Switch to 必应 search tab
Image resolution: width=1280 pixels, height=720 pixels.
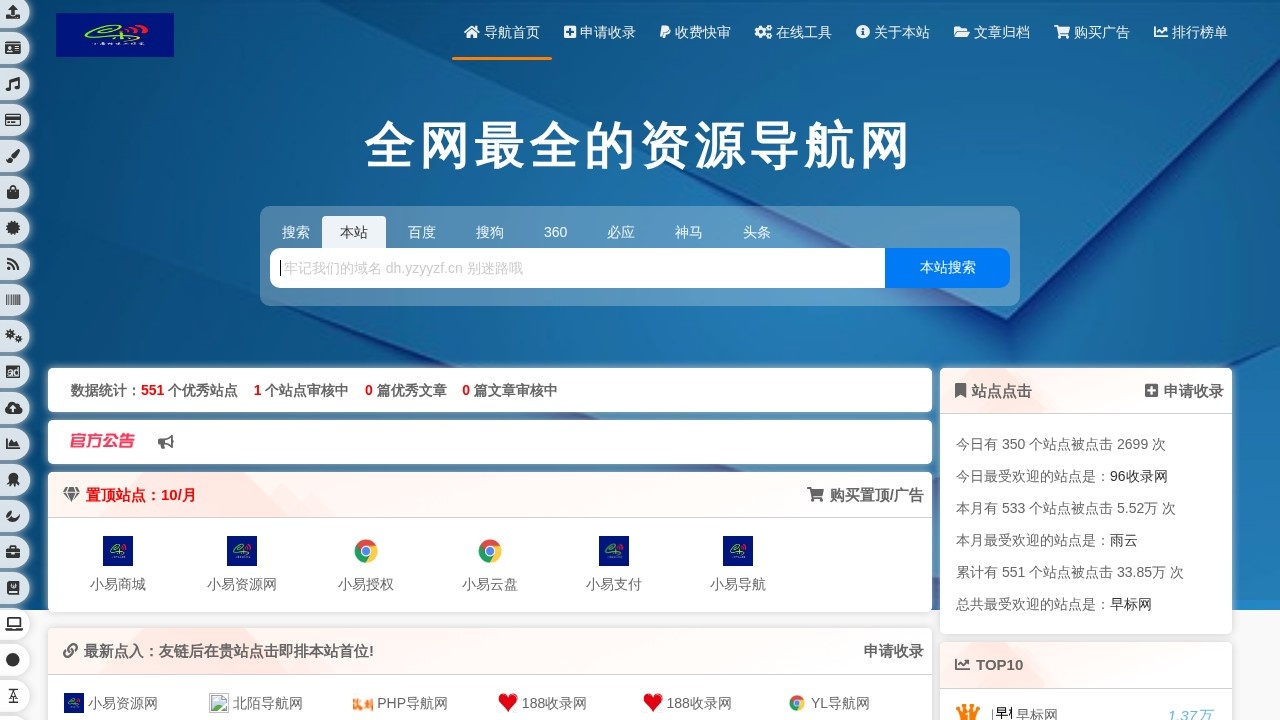pyautogui.click(x=621, y=232)
